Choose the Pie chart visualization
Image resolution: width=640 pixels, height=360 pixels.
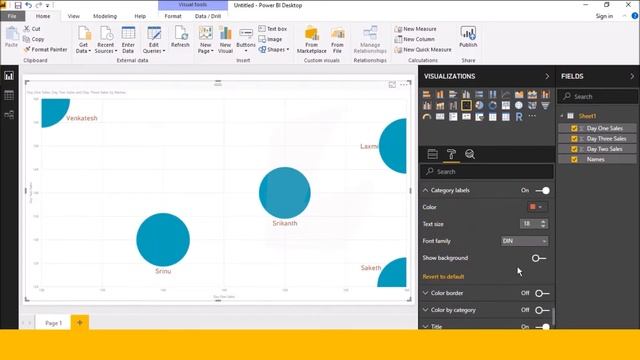click(479, 106)
